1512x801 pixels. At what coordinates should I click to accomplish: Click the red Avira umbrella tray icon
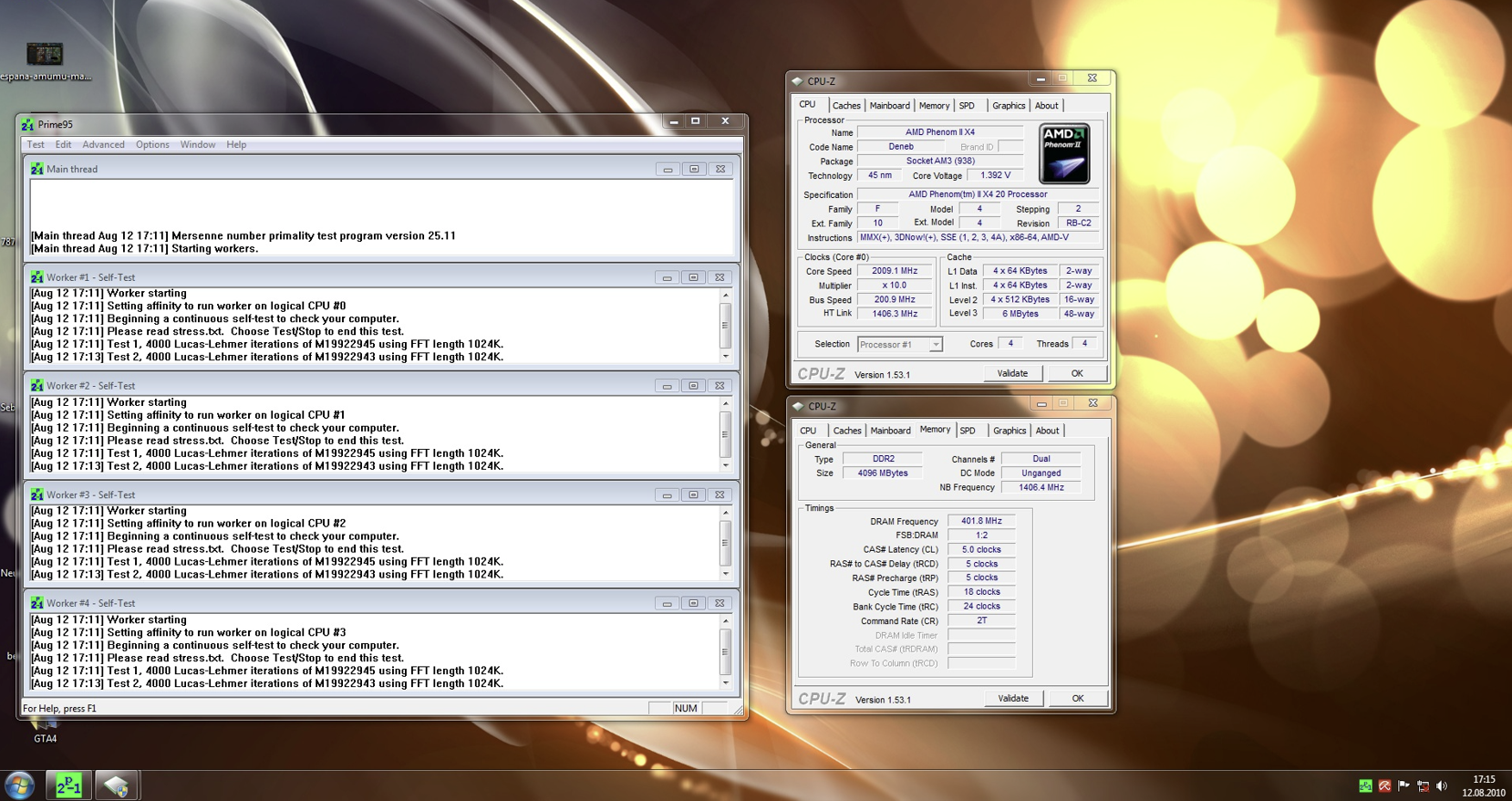tap(1384, 785)
